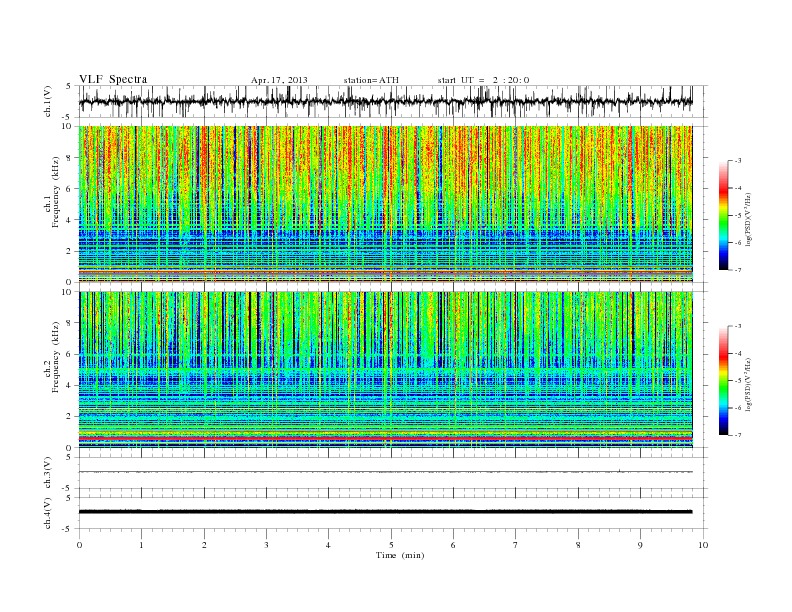This screenshot has width=792, height=612.
Task: Select the date text "Apr. 17, 2013"
Action: coord(279,80)
